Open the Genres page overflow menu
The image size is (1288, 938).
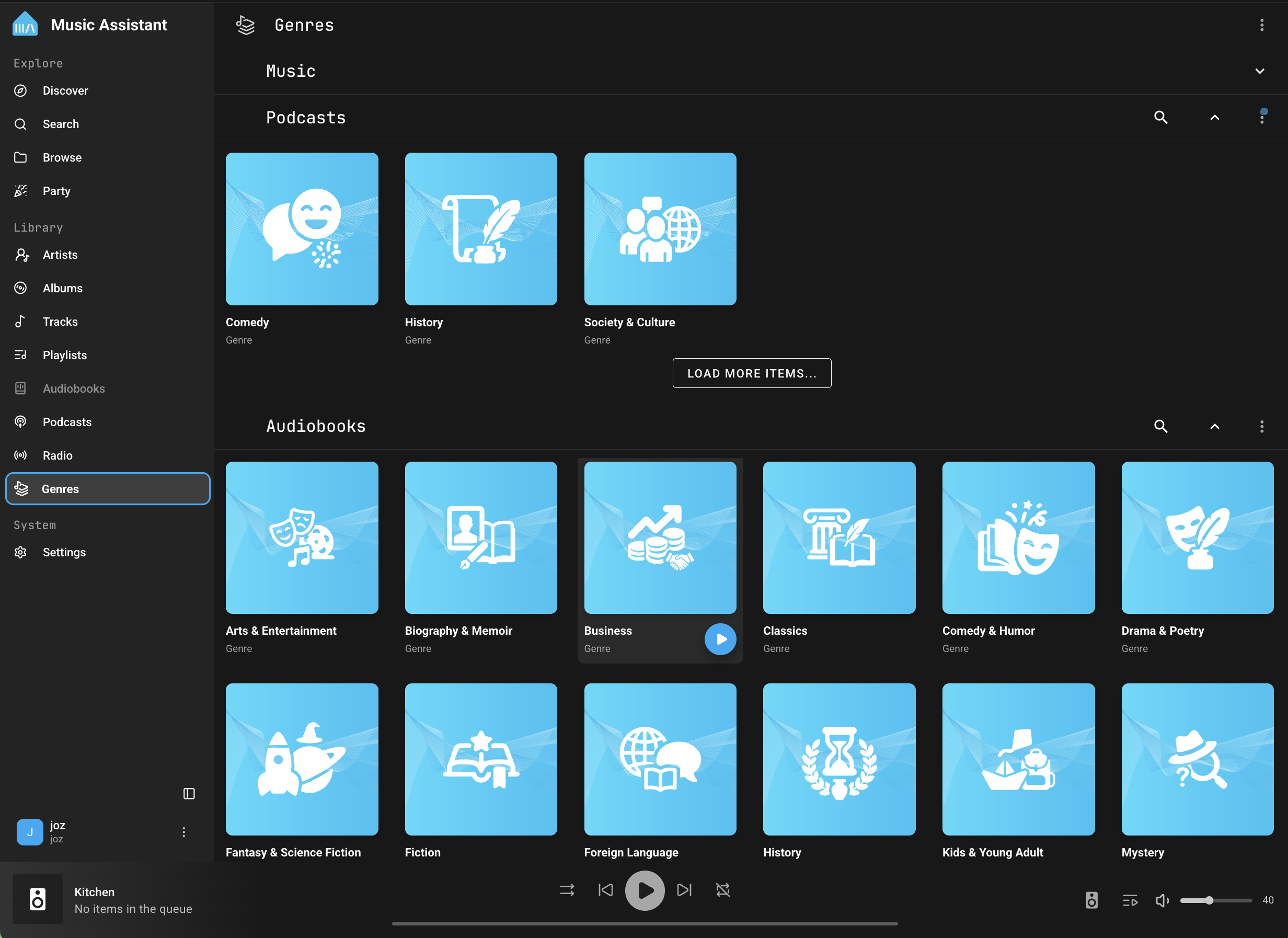click(x=1262, y=25)
